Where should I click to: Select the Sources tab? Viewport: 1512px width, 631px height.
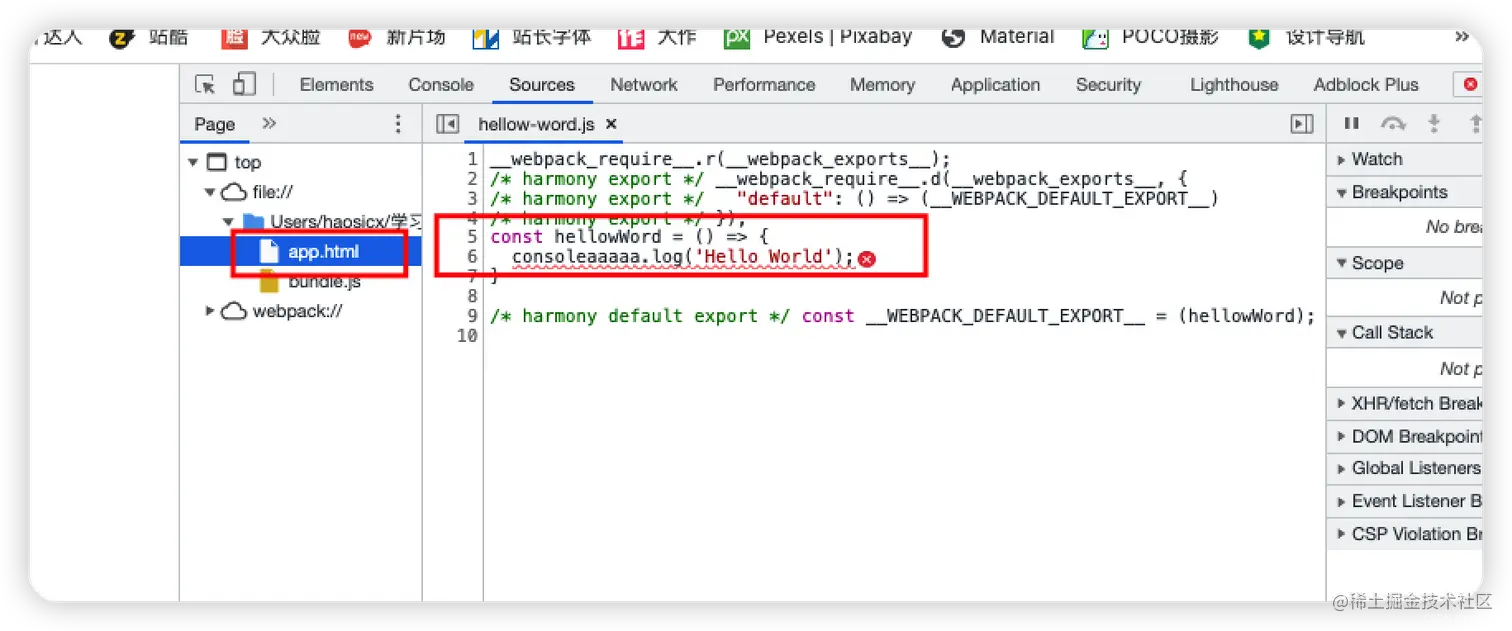tap(542, 85)
